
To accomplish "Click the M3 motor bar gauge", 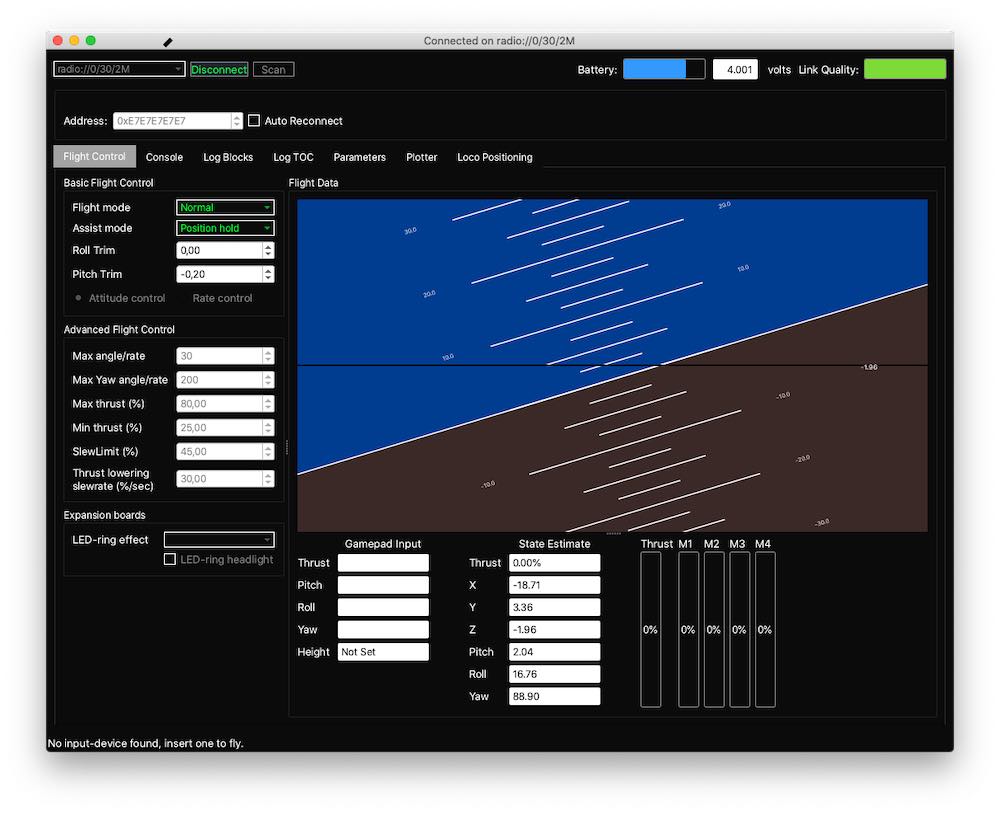I will (739, 629).
